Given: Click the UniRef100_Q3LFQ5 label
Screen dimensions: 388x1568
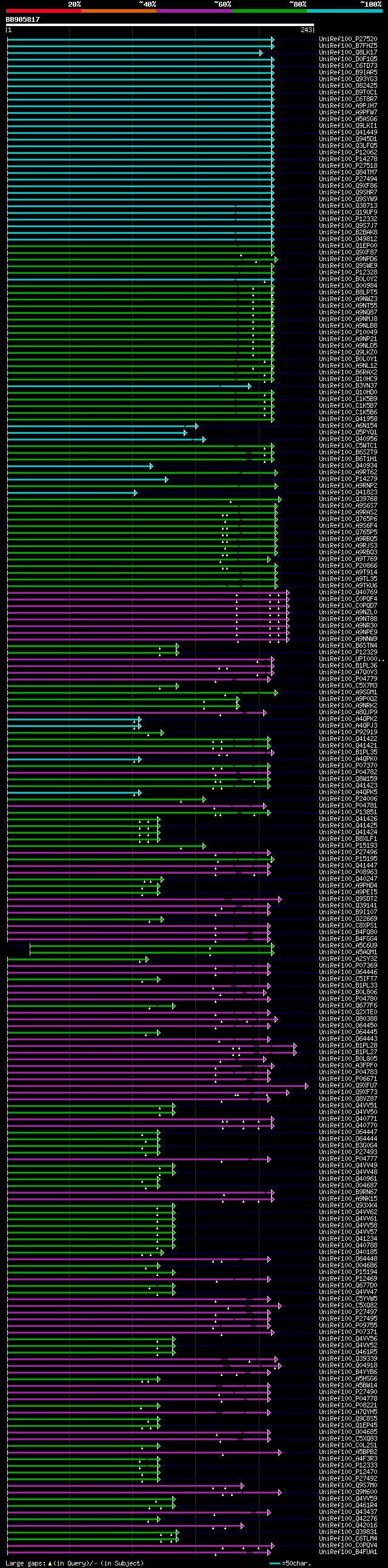Looking at the screenshot, I should 348,146.
